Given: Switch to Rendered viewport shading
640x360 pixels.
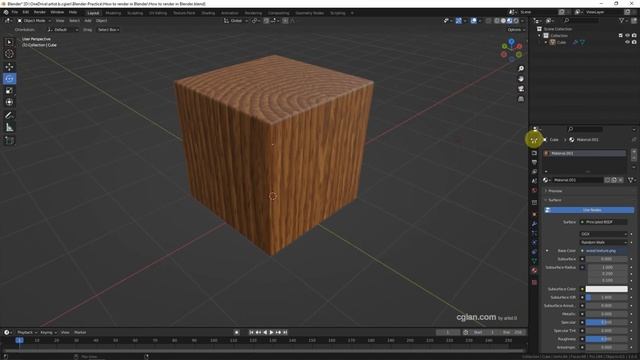Looking at the screenshot, I should [516, 20].
